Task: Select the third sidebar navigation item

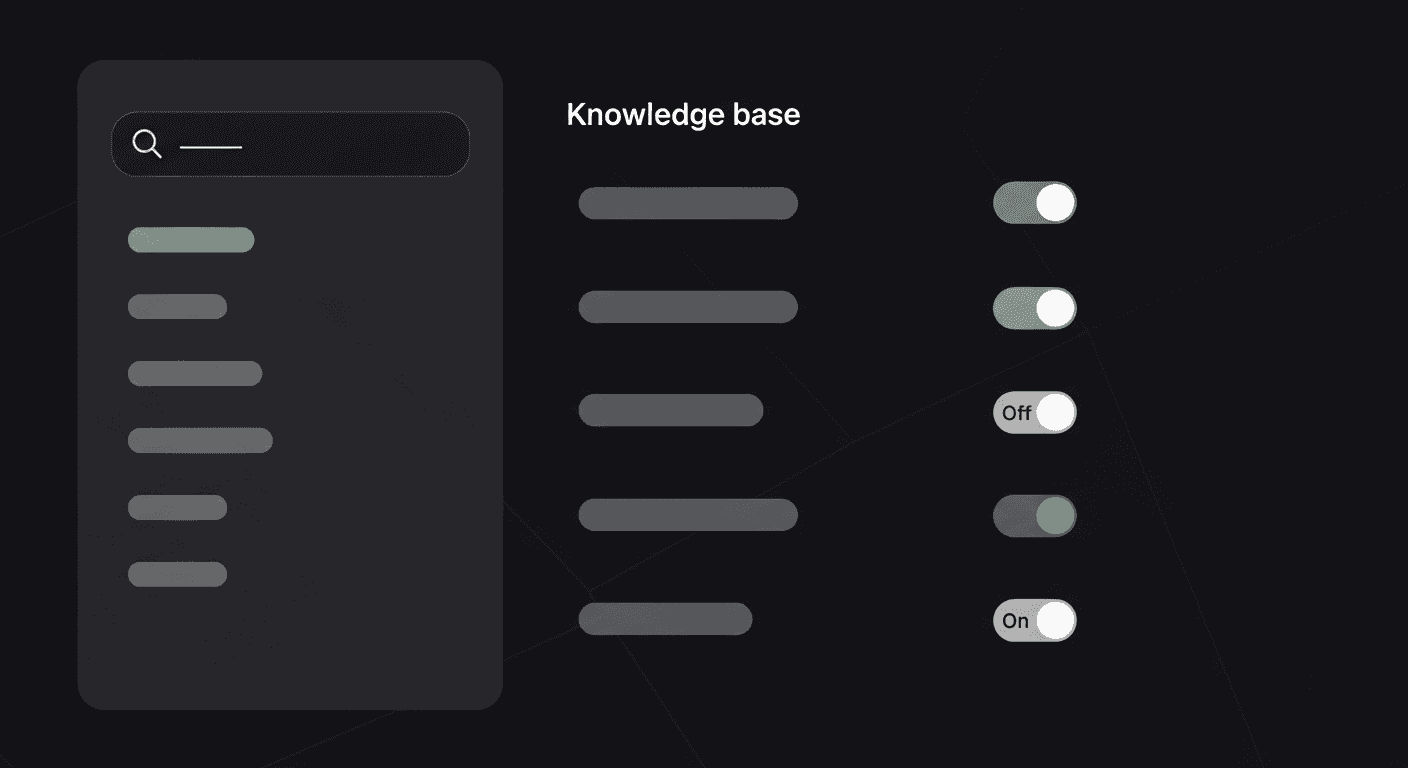Action: tap(195, 373)
